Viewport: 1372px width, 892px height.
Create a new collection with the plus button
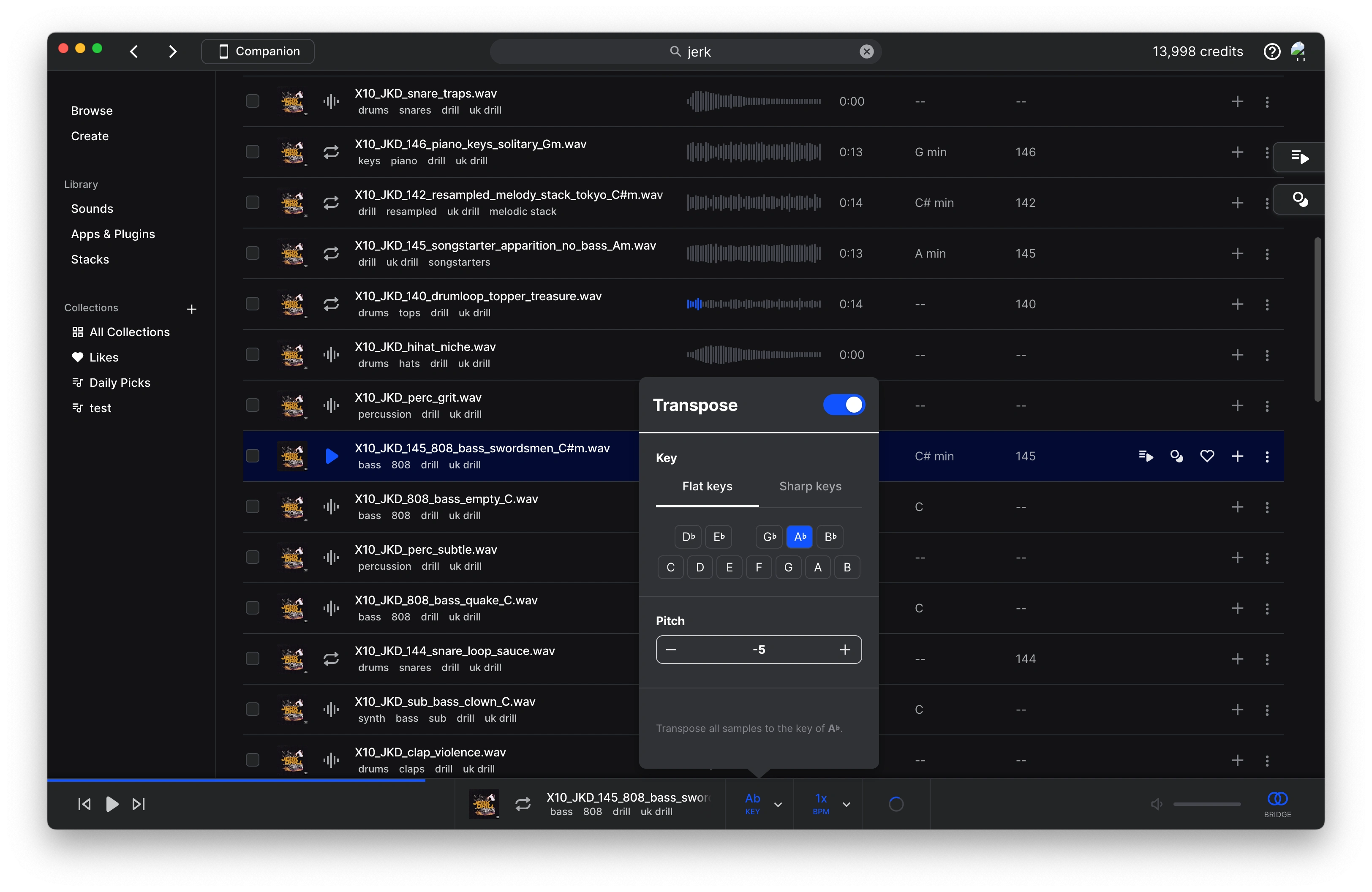(x=192, y=309)
